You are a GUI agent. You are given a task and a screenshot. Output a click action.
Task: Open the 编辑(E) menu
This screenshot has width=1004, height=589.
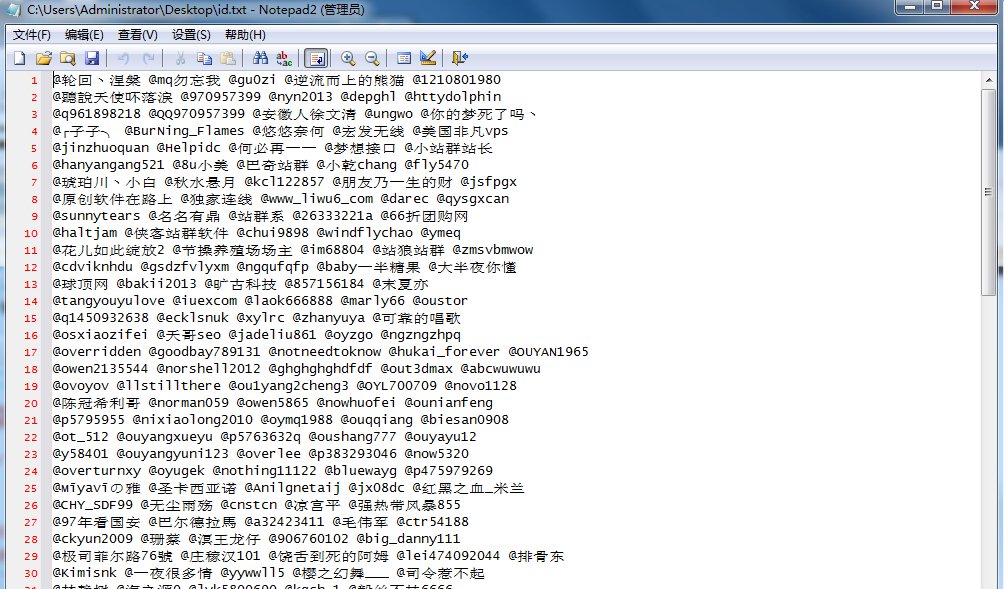[85, 35]
